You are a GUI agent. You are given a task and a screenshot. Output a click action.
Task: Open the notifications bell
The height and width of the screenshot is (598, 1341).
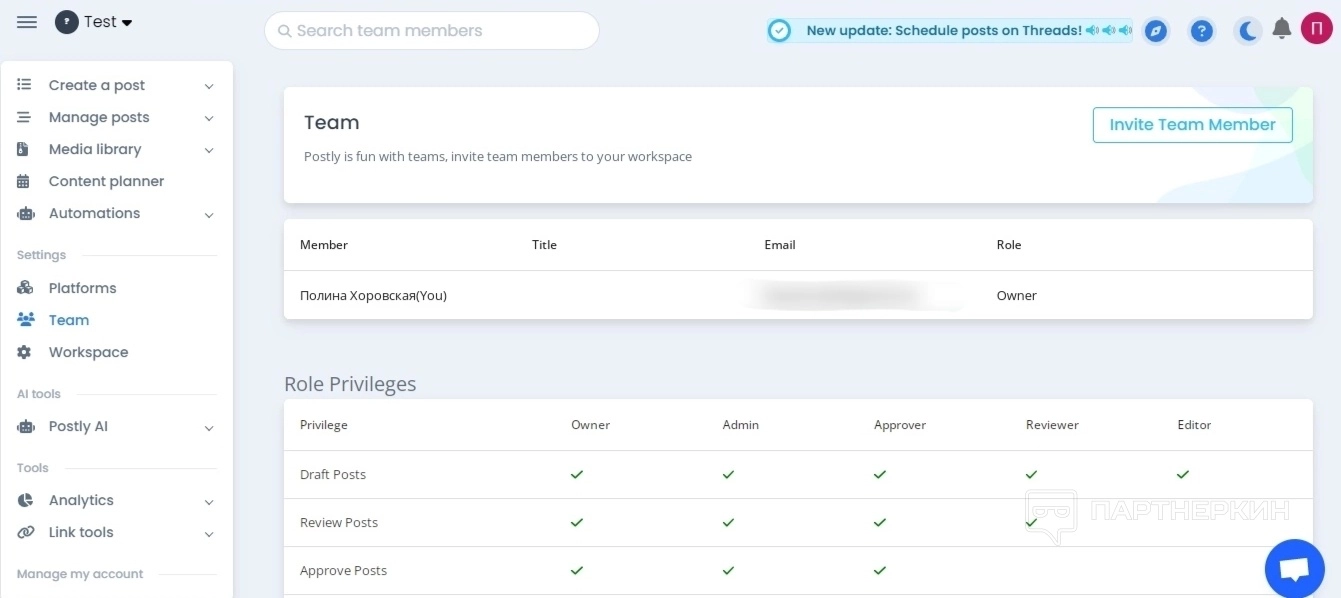[x=1281, y=30]
